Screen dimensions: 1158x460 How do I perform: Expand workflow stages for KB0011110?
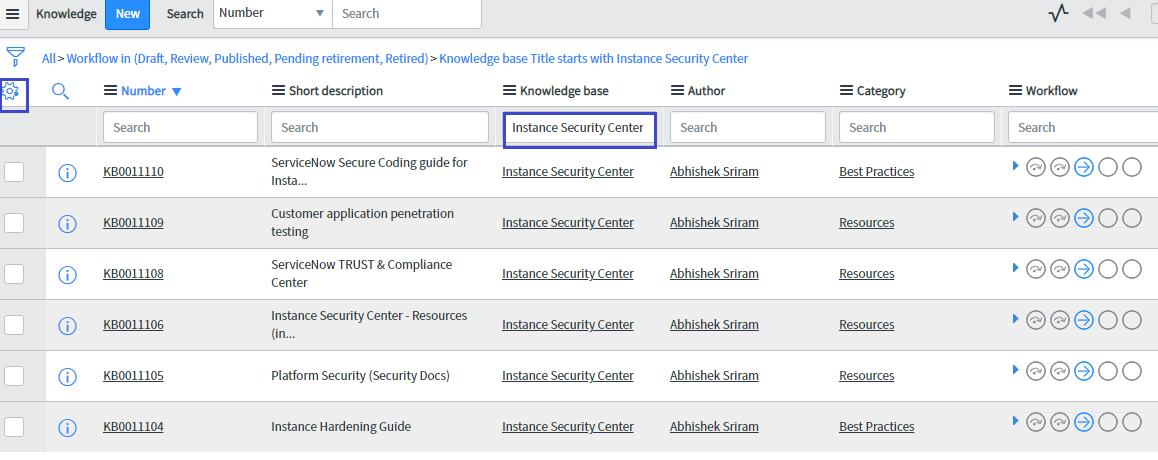[1015, 165]
